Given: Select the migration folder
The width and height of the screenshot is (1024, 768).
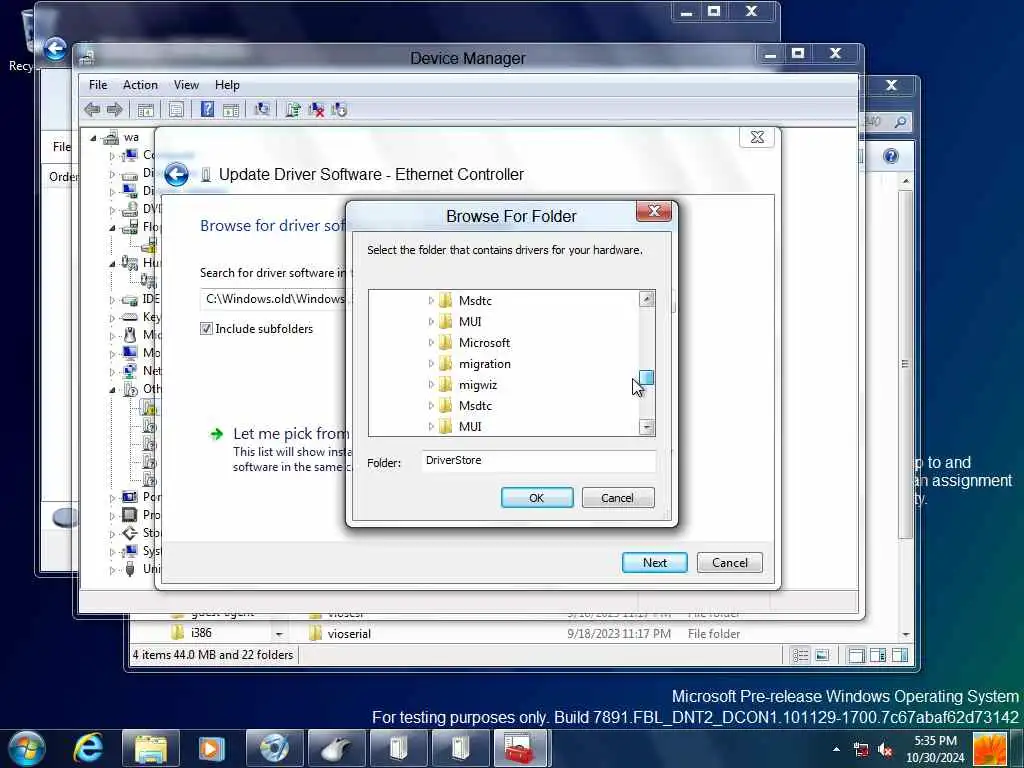Looking at the screenshot, I should click(485, 364).
